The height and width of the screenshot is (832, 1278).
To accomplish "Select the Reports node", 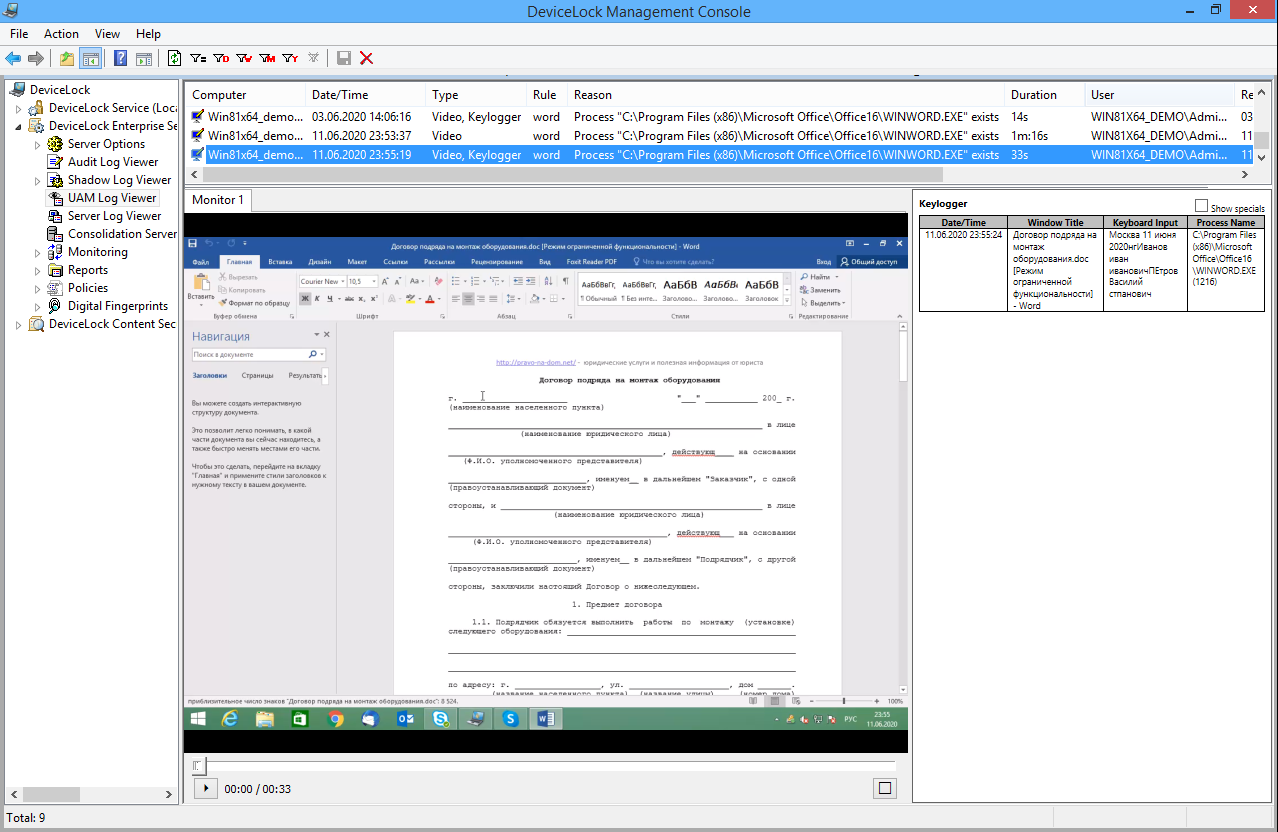I will pos(88,270).
